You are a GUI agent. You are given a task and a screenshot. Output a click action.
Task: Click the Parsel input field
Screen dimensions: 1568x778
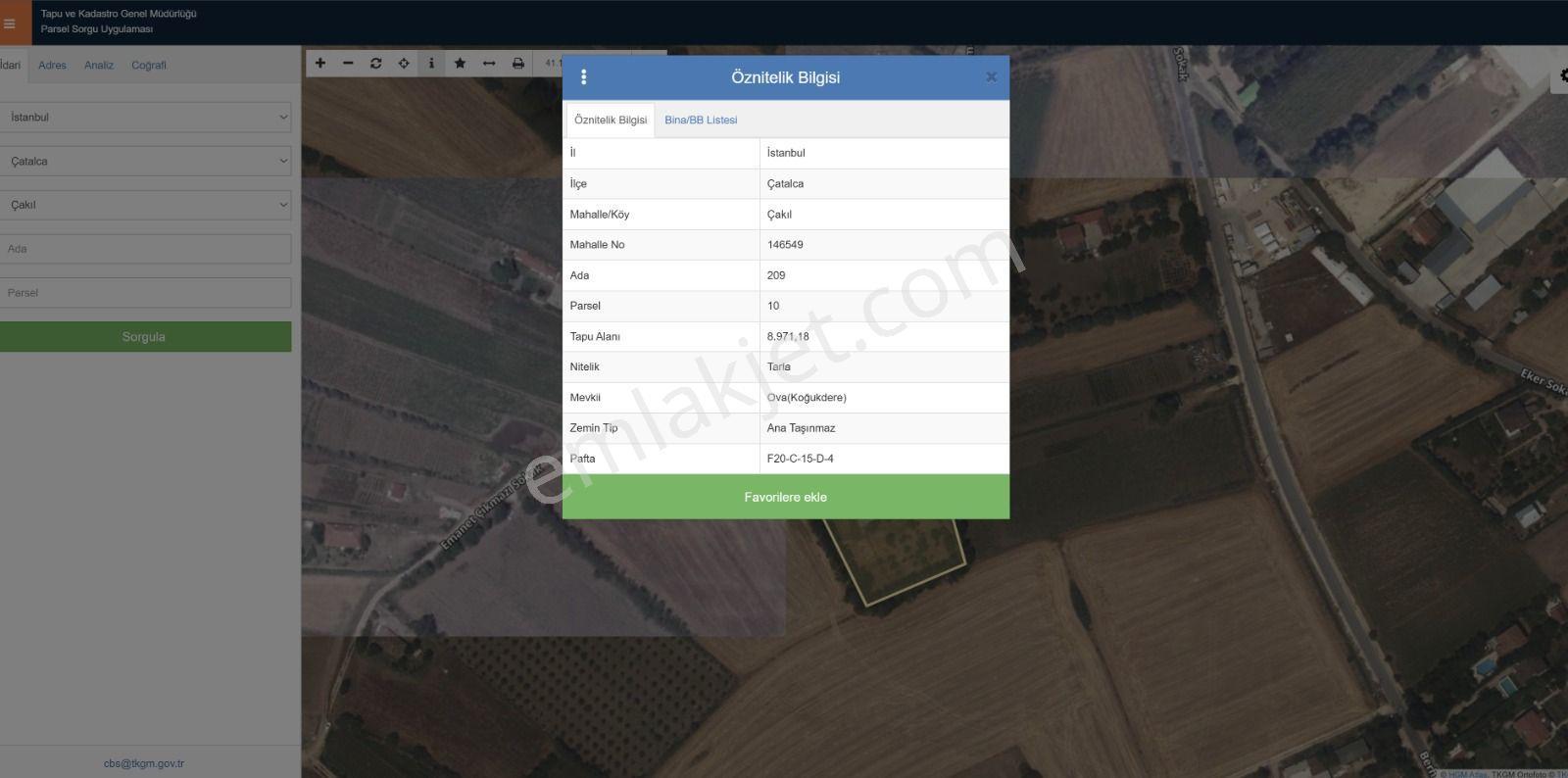145,293
